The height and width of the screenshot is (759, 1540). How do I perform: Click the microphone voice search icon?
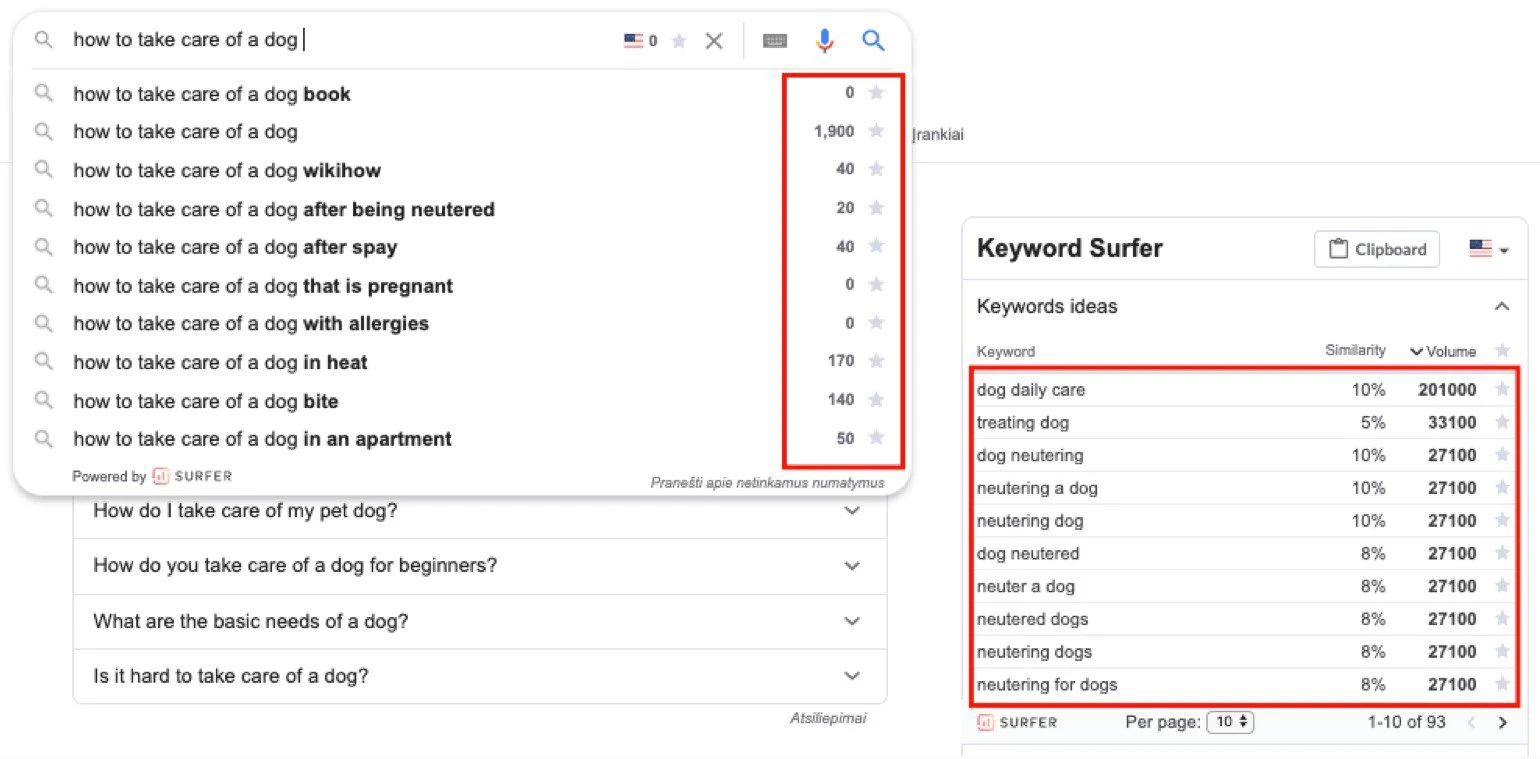click(824, 41)
